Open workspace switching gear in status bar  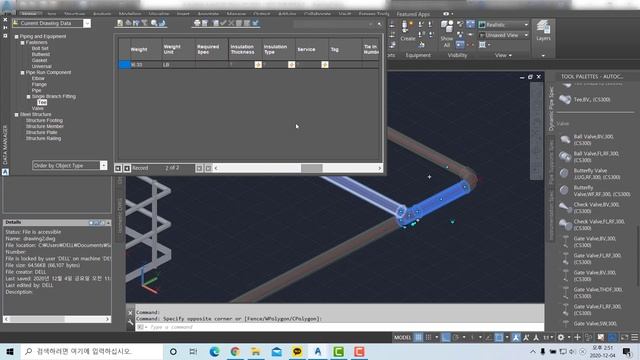(x=561, y=337)
